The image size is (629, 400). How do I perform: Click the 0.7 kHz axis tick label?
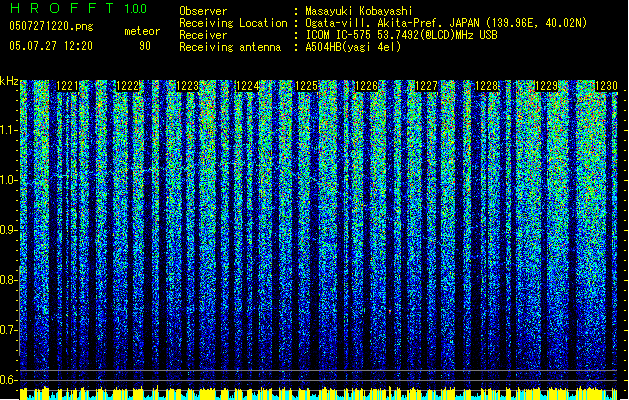click(8, 330)
